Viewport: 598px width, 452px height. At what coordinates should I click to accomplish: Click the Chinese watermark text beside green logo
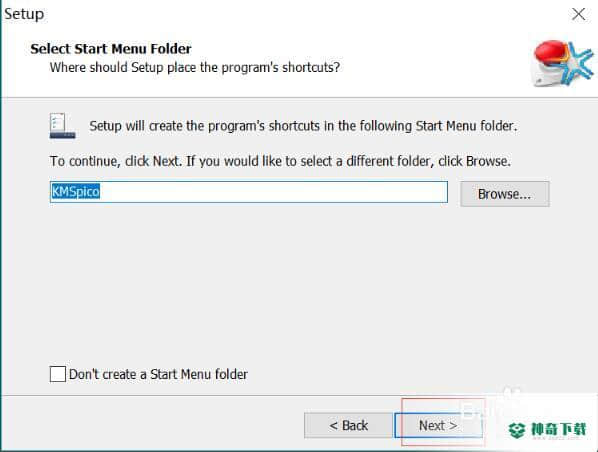click(558, 430)
